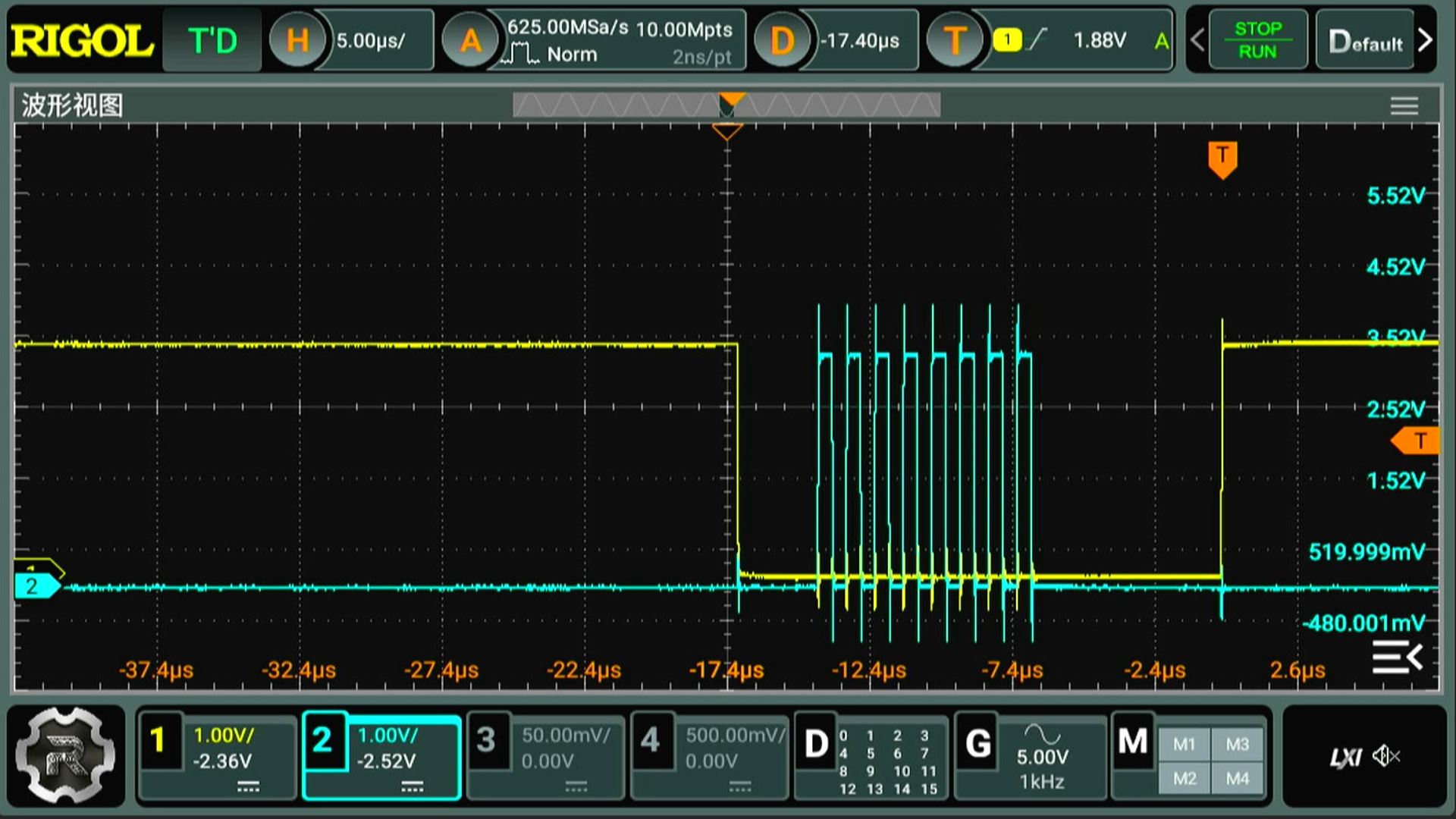Open channel 2 vertical scale 1.00V/ setting
The width and height of the screenshot is (1456, 819).
coord(387,735)
